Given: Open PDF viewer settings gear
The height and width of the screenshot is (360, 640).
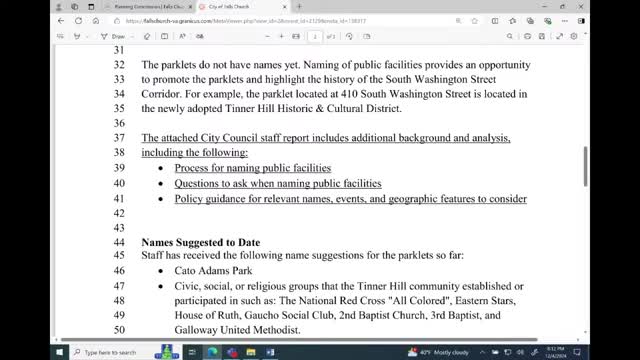Looking at the screenshot, I should coord(574,36).
